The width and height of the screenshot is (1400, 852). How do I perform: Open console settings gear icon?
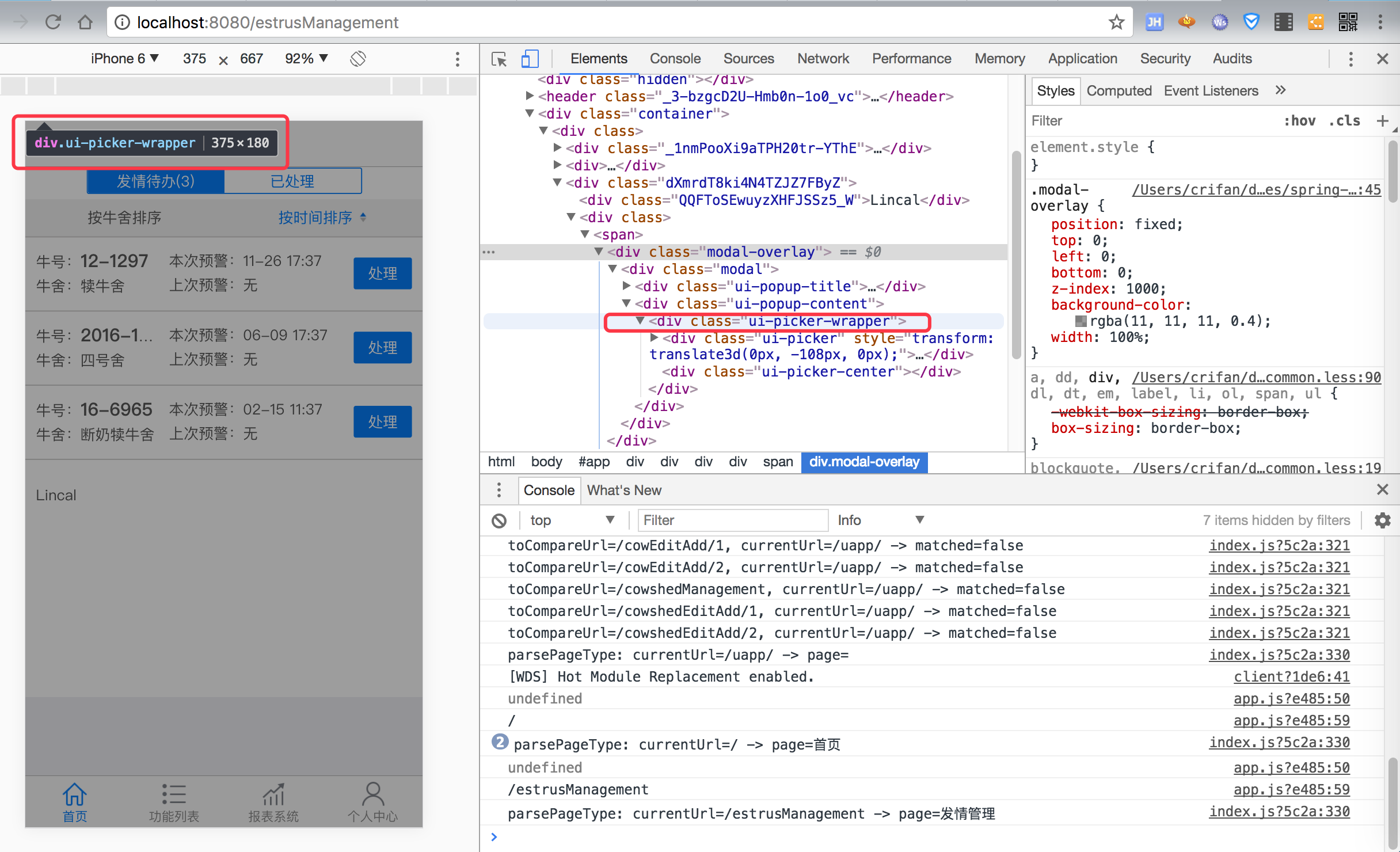point(1382,520)
